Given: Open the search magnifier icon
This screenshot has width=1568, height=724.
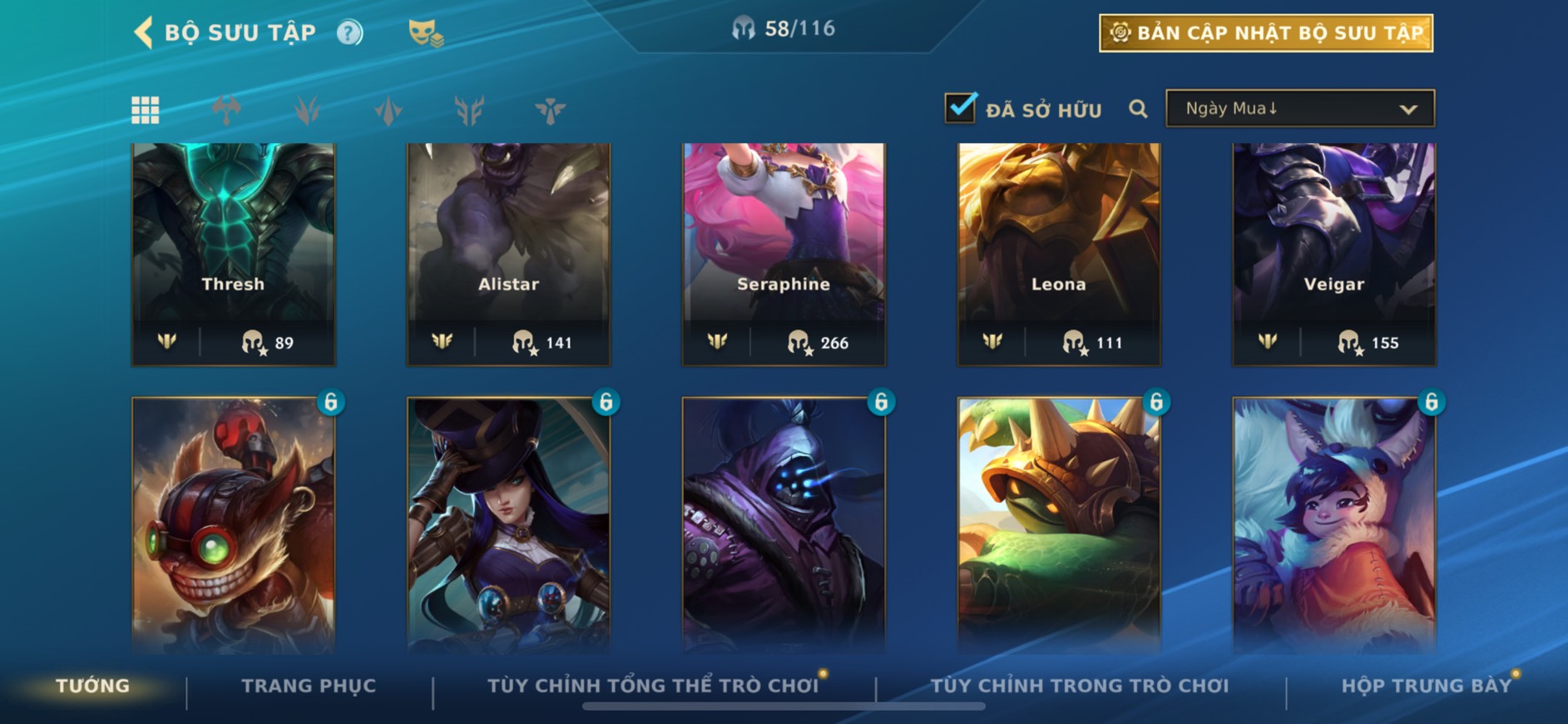Looking at the screenshot, I should 1138,109.
